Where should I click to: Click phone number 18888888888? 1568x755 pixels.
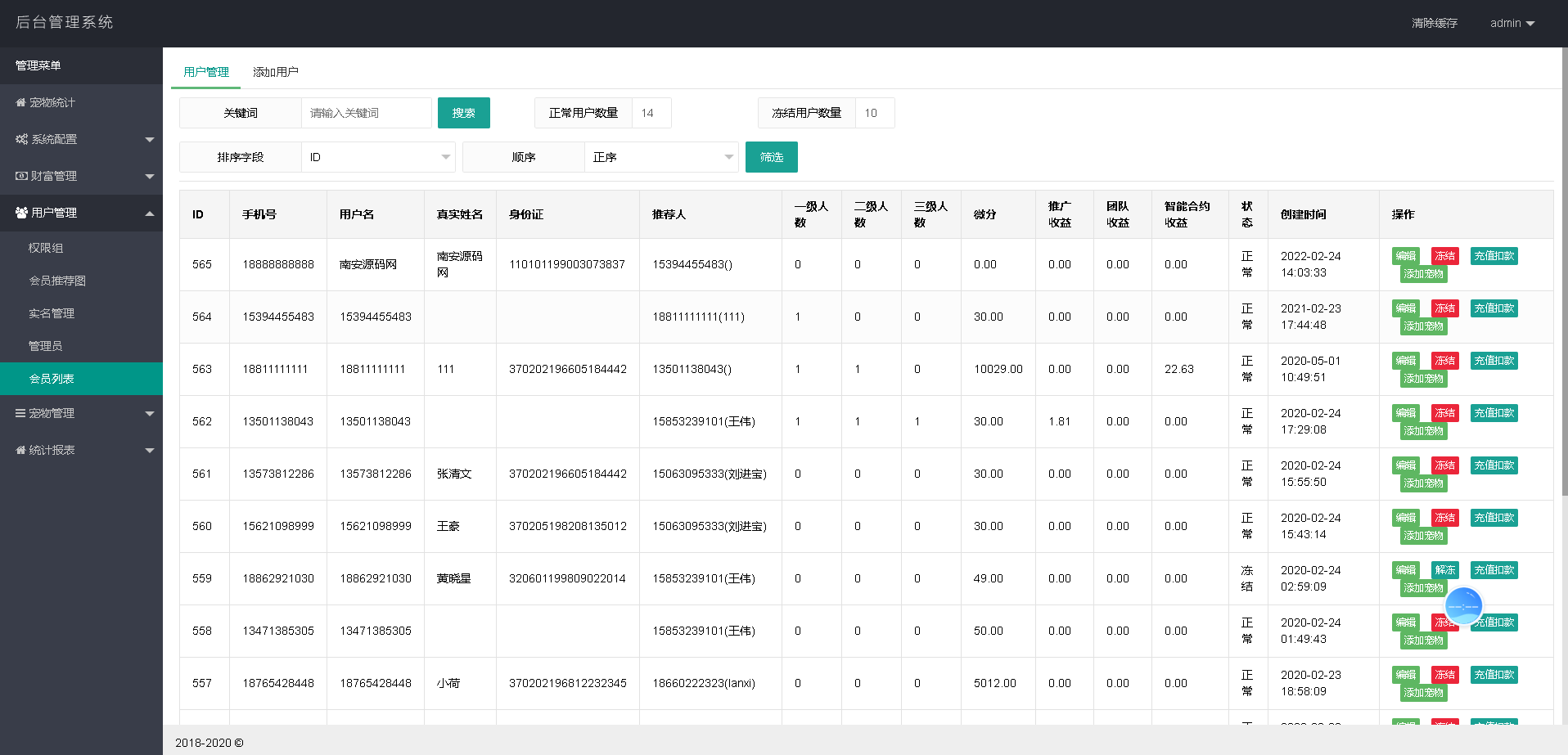(x=278, y=264)
